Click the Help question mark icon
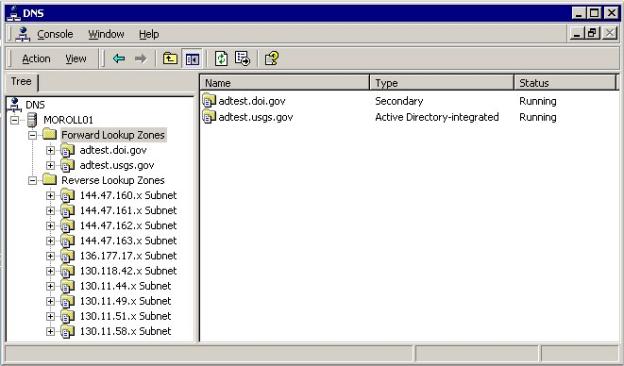This screenshot has height=366, width=624. (x=272, y=58)
